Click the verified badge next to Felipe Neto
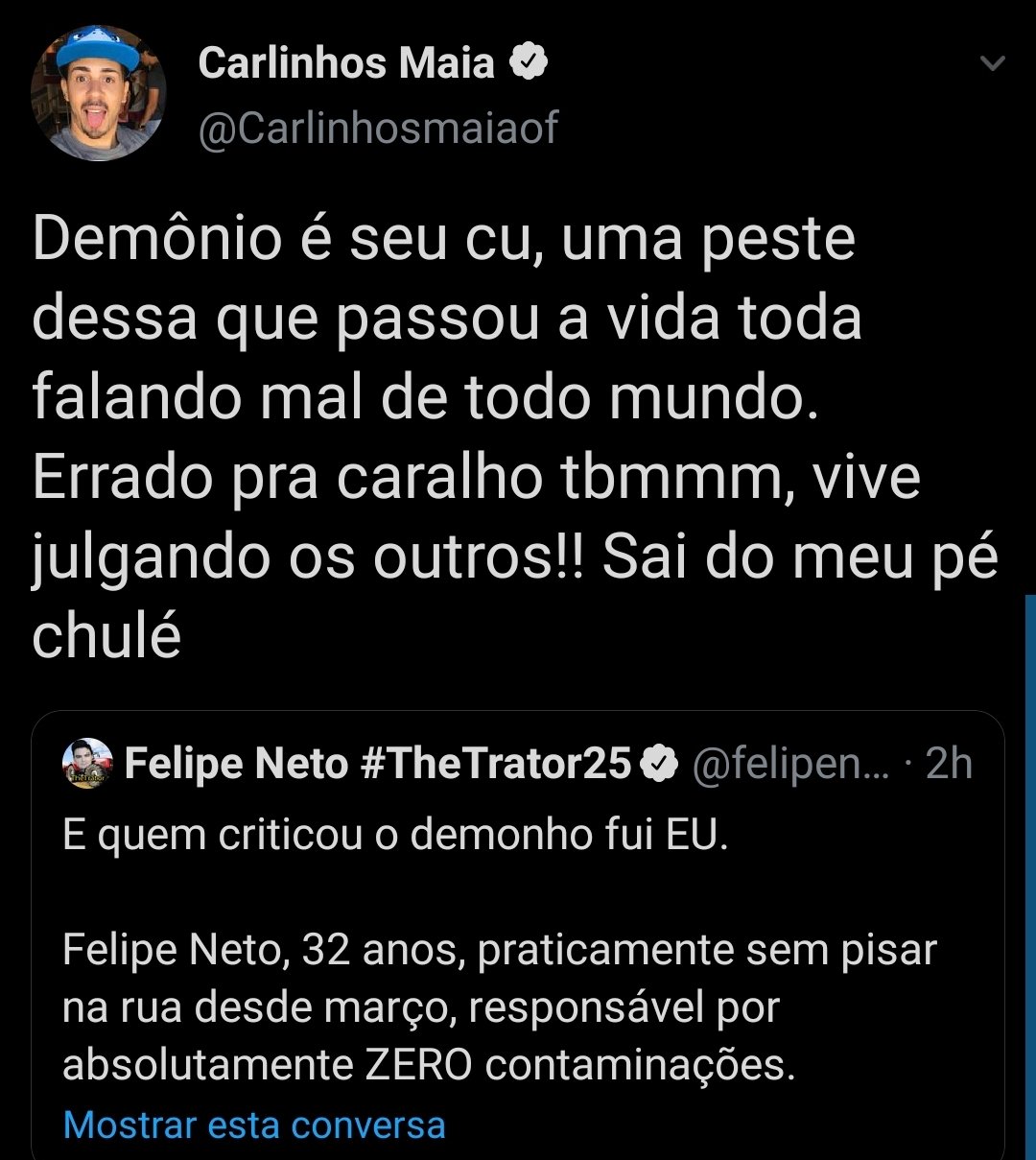The width and height of the screenshot is (1036, 1160). click(x=659, y=765)
